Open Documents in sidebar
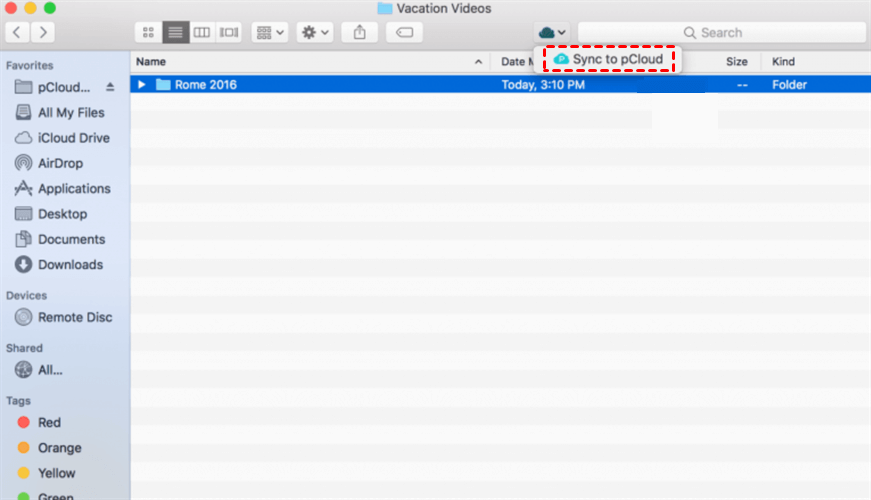The image size is (871, 500). tap(60, 239)
